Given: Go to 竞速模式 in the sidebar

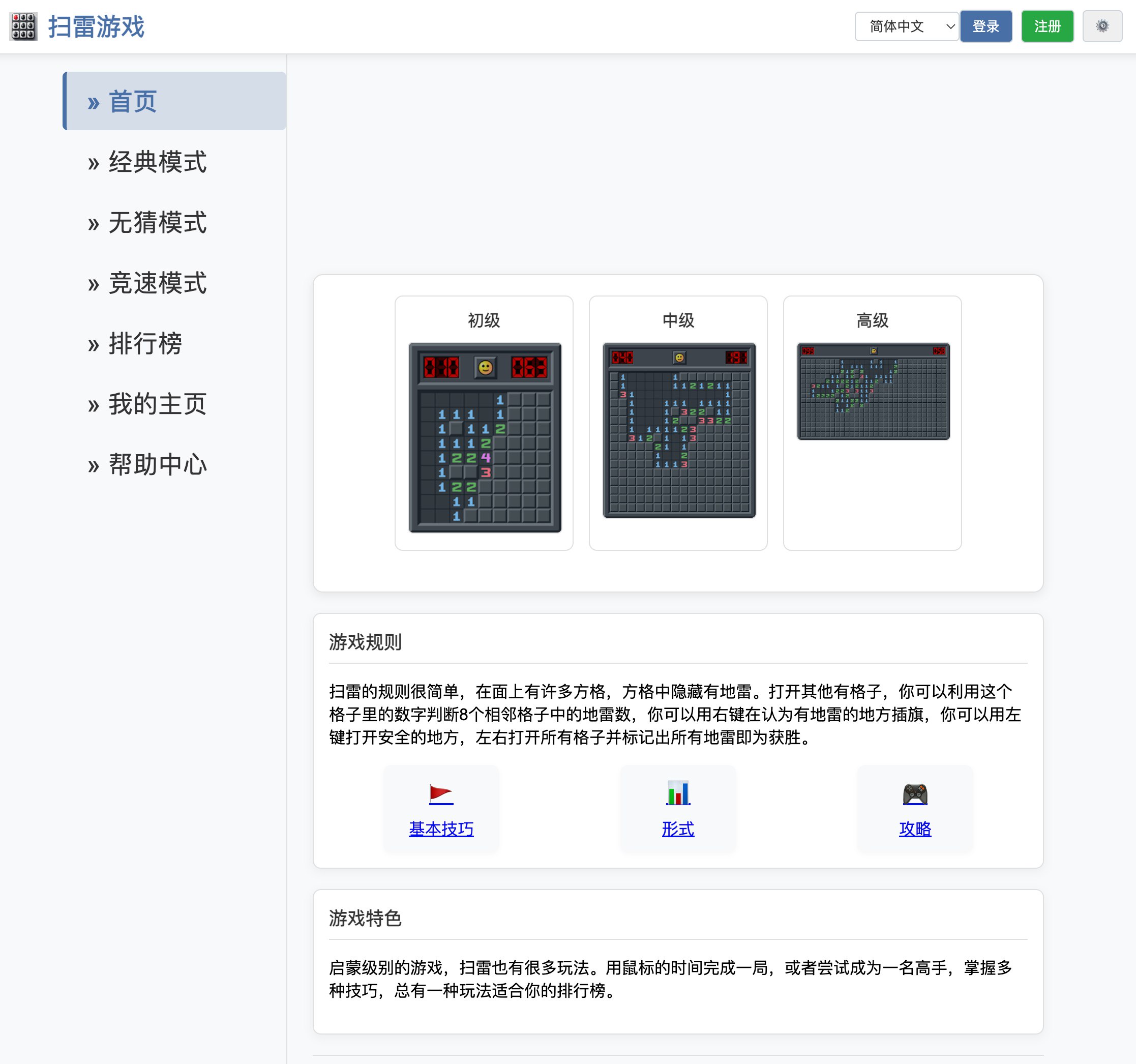Looking at the screenshot, I should click(x=157, y=283).
